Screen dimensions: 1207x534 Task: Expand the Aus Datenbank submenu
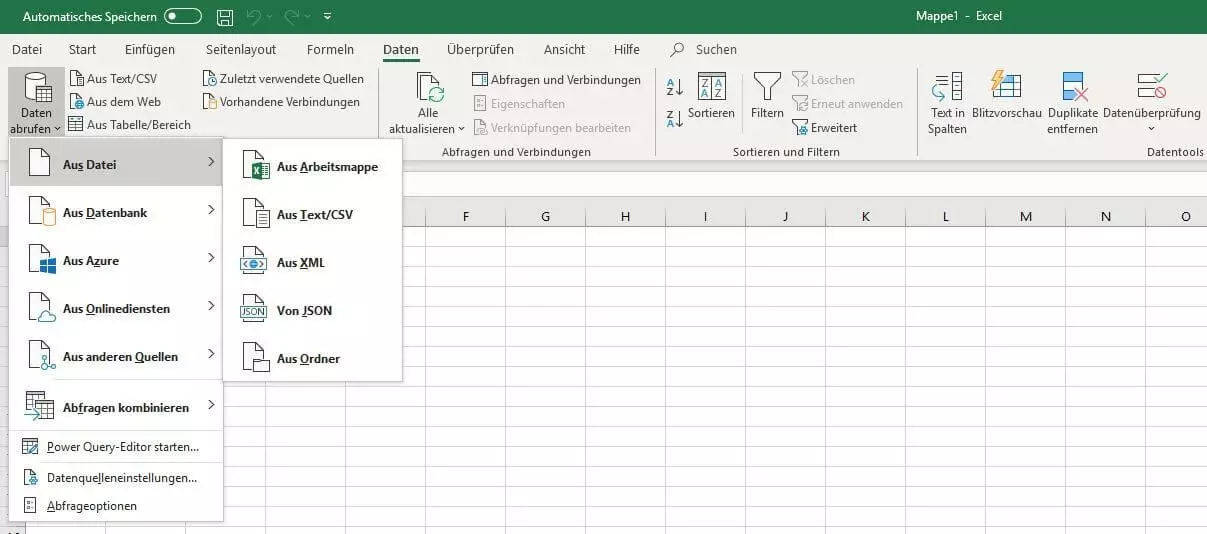116,212
